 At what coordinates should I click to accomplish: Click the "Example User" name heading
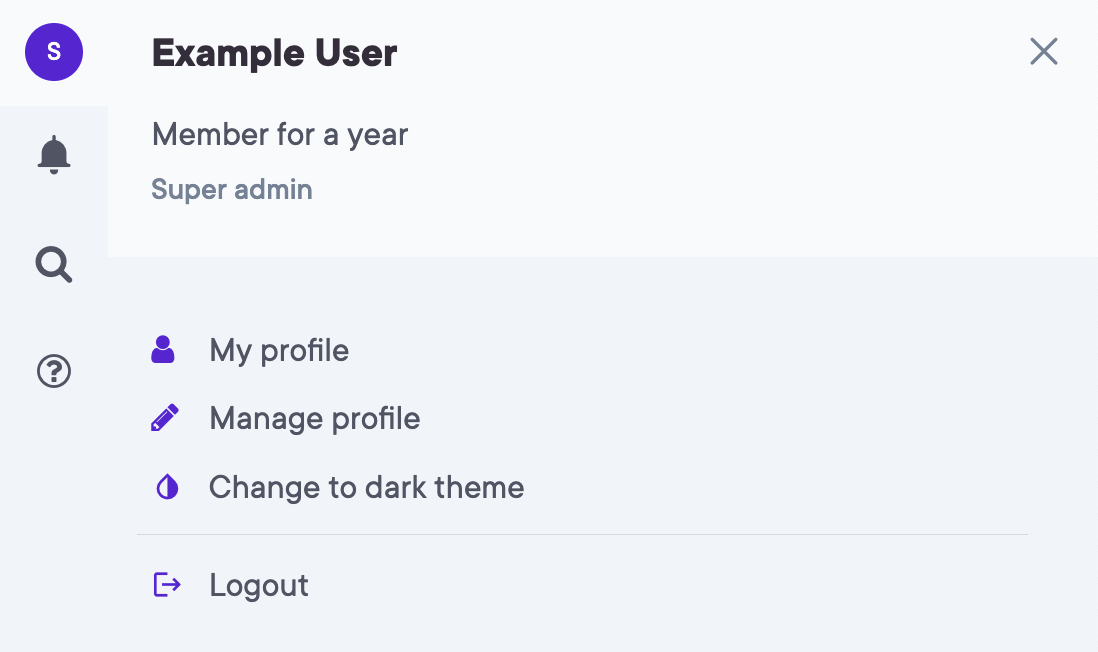click(x=274, y=53)
